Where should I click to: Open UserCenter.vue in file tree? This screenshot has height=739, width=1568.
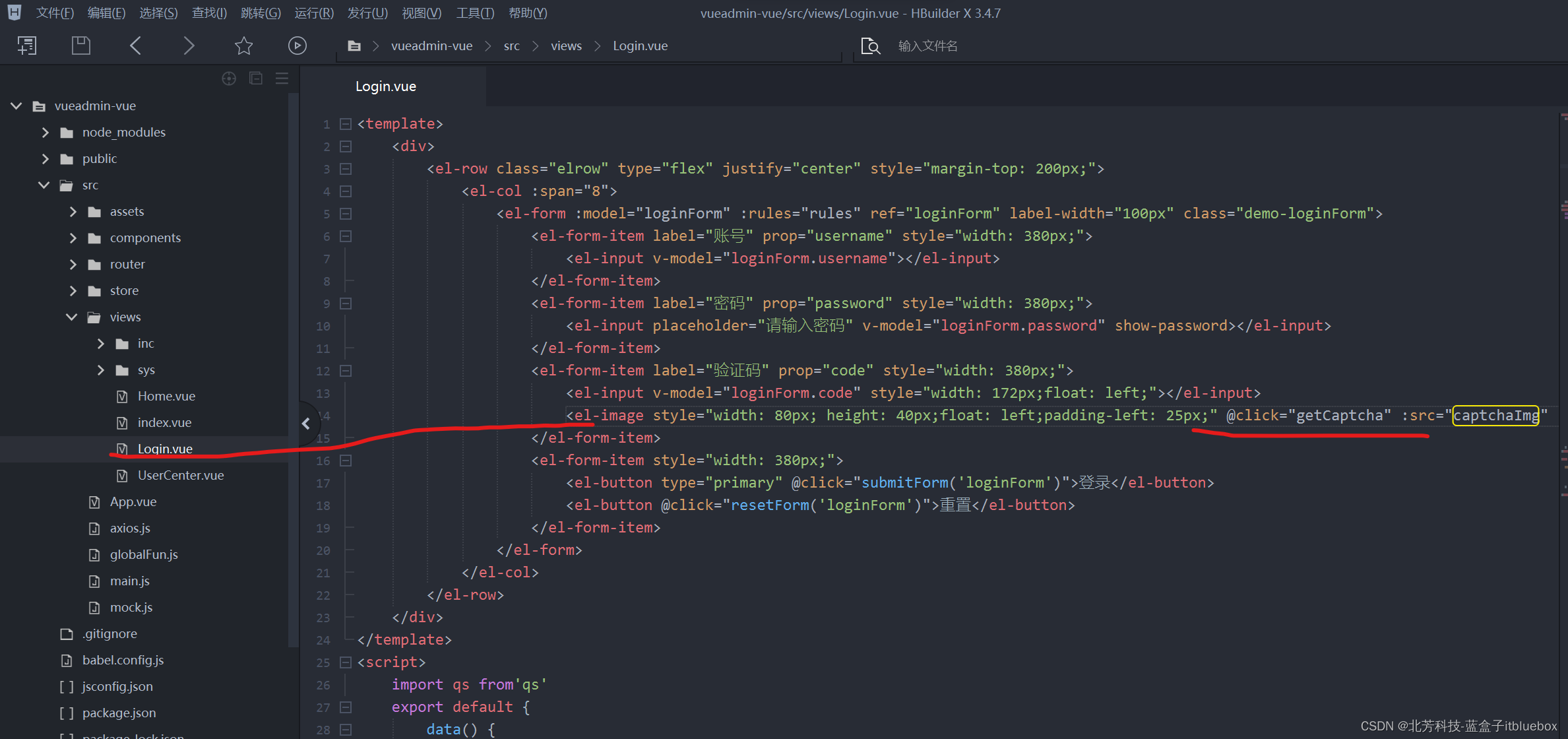pyautogui.click(x=180, y=475)
